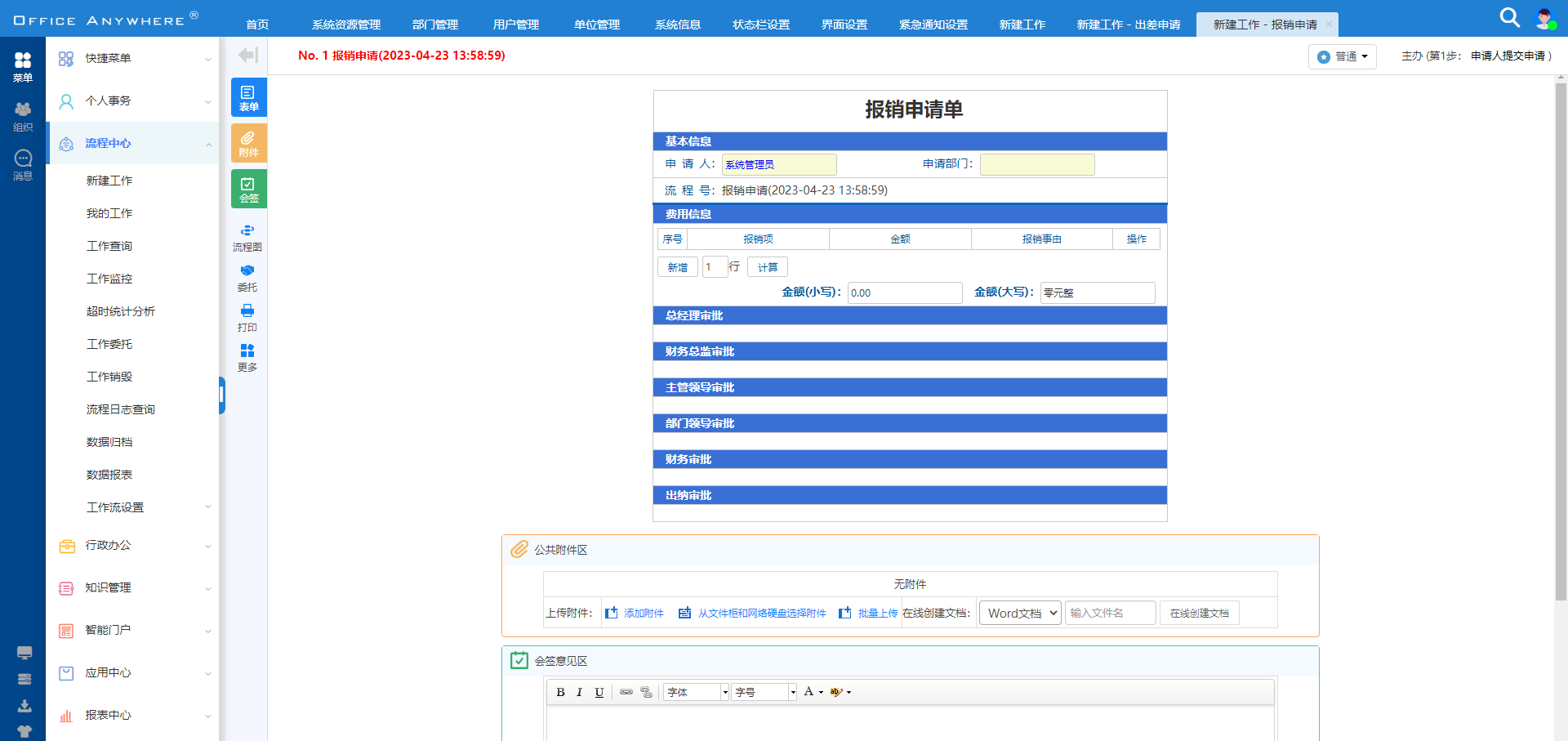The width and height of the screenshot is (1568, 741).
Task: Open 流程日志查询 in the sidebar
Action: click(121, 409)
